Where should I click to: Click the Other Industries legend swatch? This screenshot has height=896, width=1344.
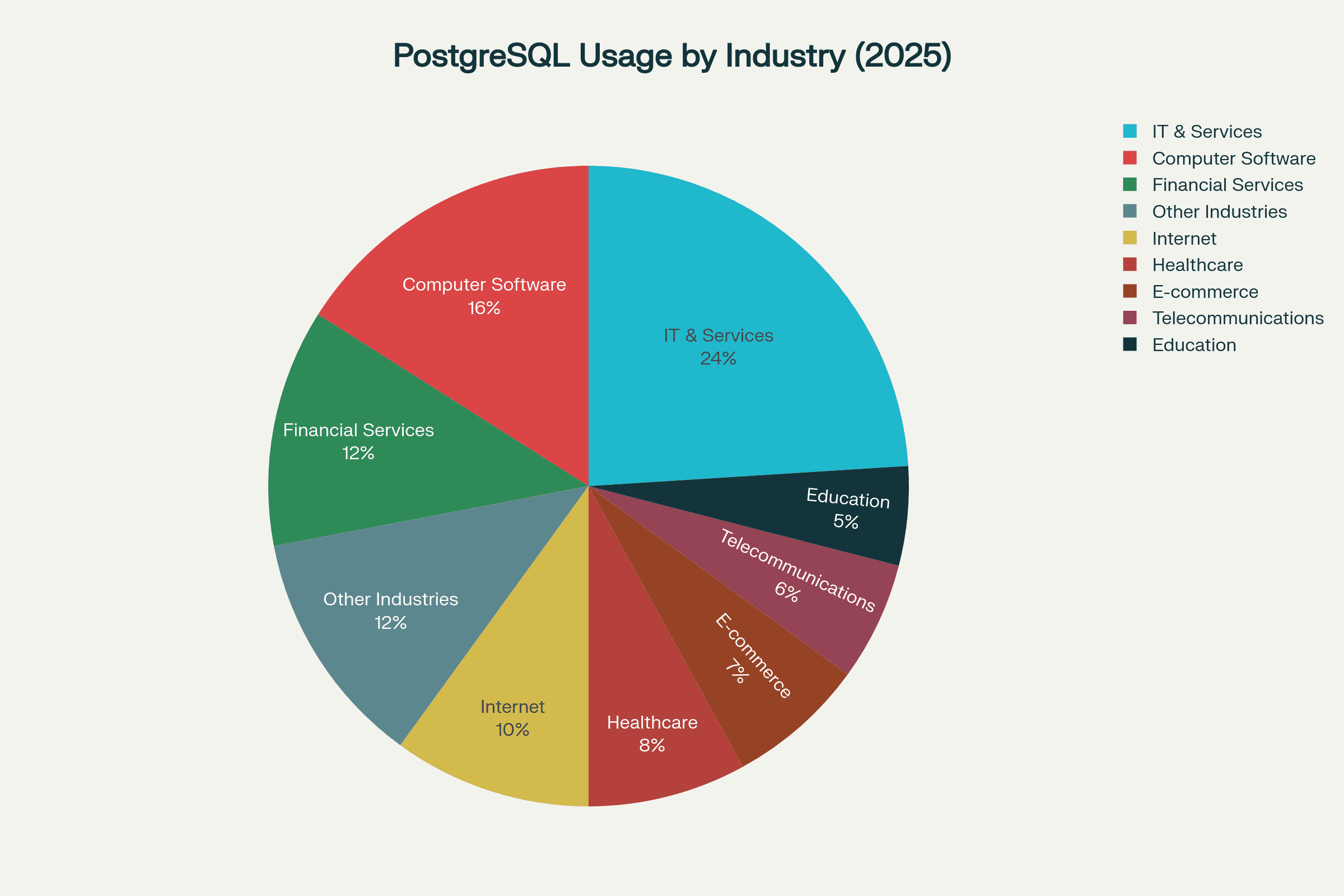[1130, 211]
